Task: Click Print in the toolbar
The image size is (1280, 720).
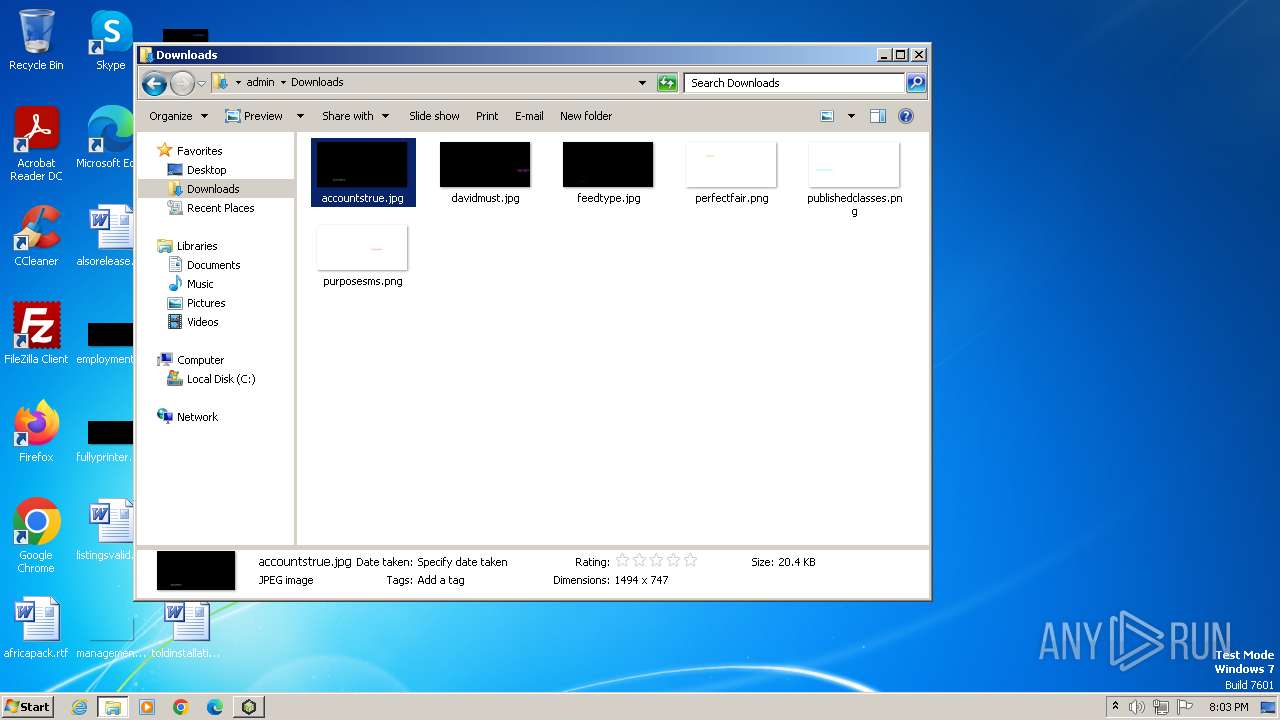Action: point(487,116)
